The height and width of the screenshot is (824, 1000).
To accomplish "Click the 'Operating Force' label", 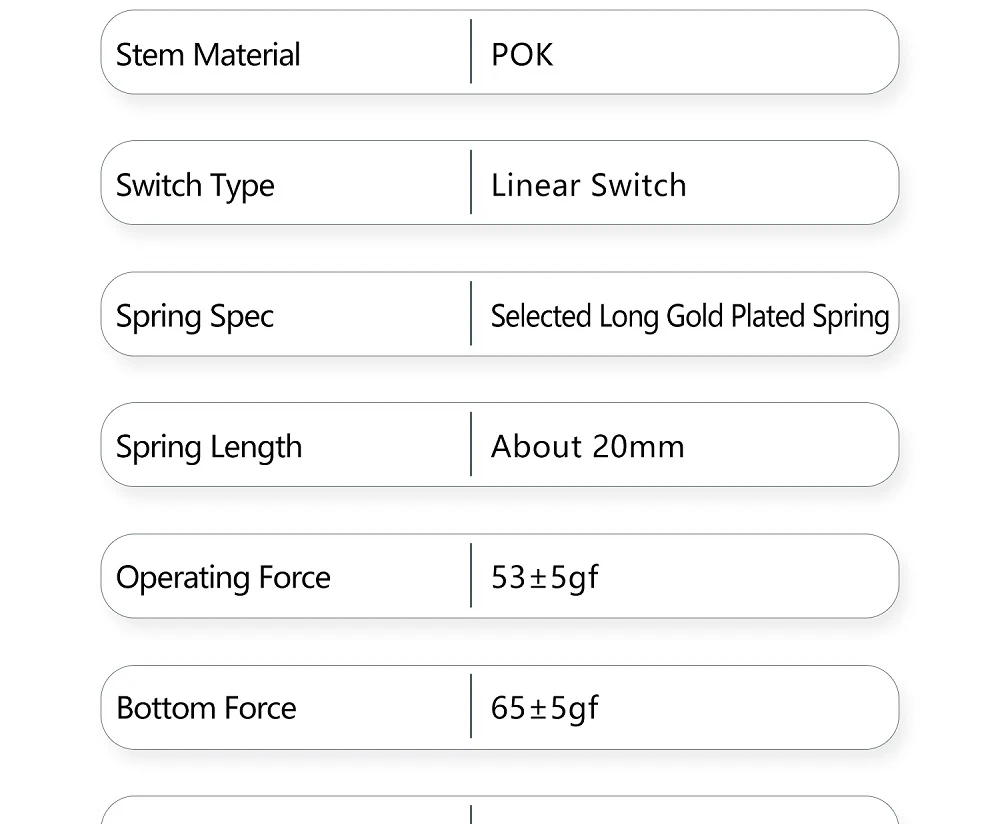I will point(223,578).
